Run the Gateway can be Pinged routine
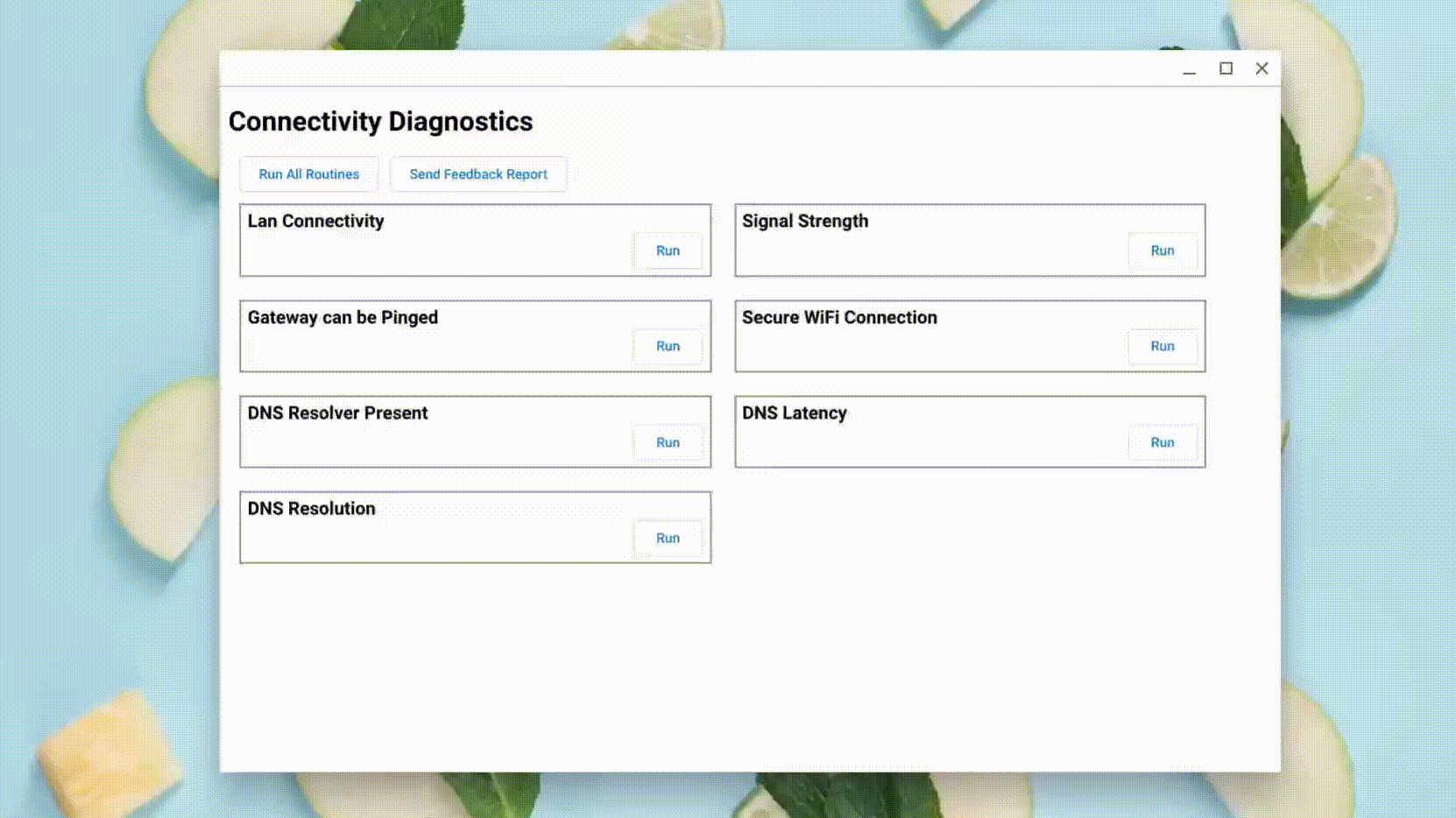The height and width of the screenshot is (818, 1456). click(668, 346)
